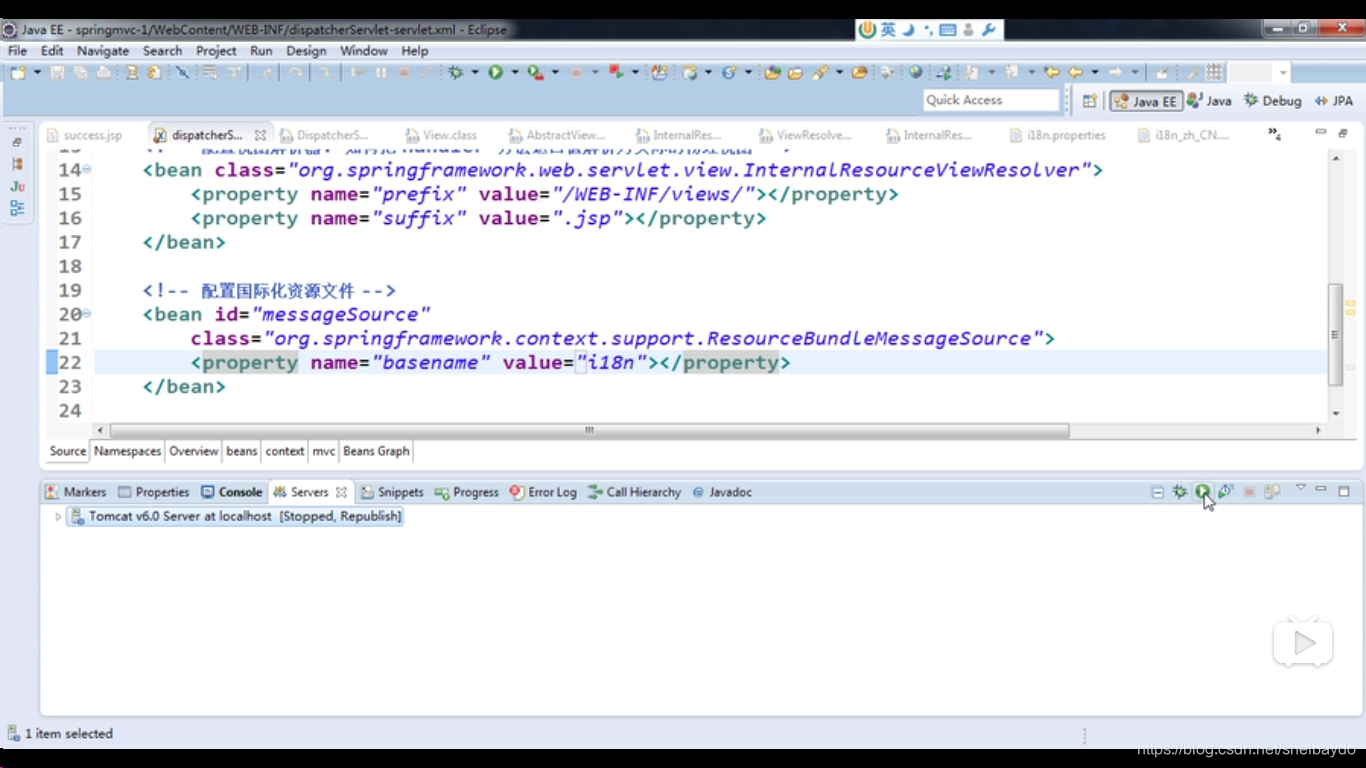Fold the bean element at line 20
This screenshot has height=768, width=1366.
(x=87, y=313)
